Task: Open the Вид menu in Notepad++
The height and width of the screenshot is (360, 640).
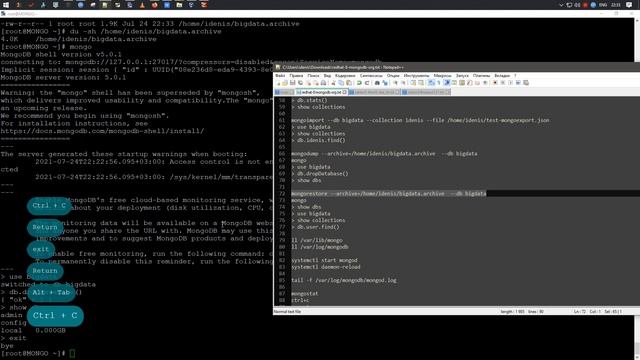Action: 327,76
